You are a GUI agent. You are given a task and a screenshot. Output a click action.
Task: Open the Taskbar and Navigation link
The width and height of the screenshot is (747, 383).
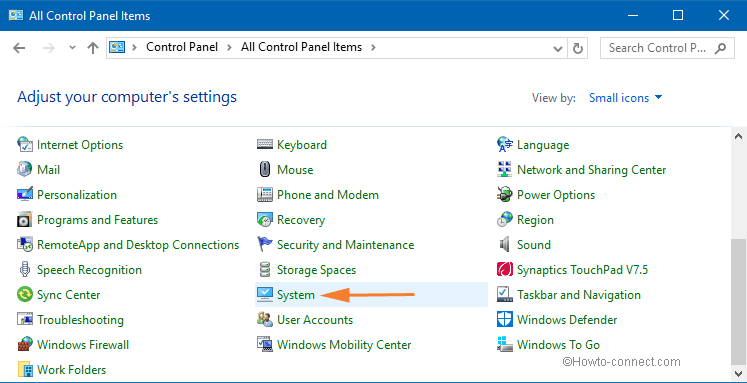579,295
